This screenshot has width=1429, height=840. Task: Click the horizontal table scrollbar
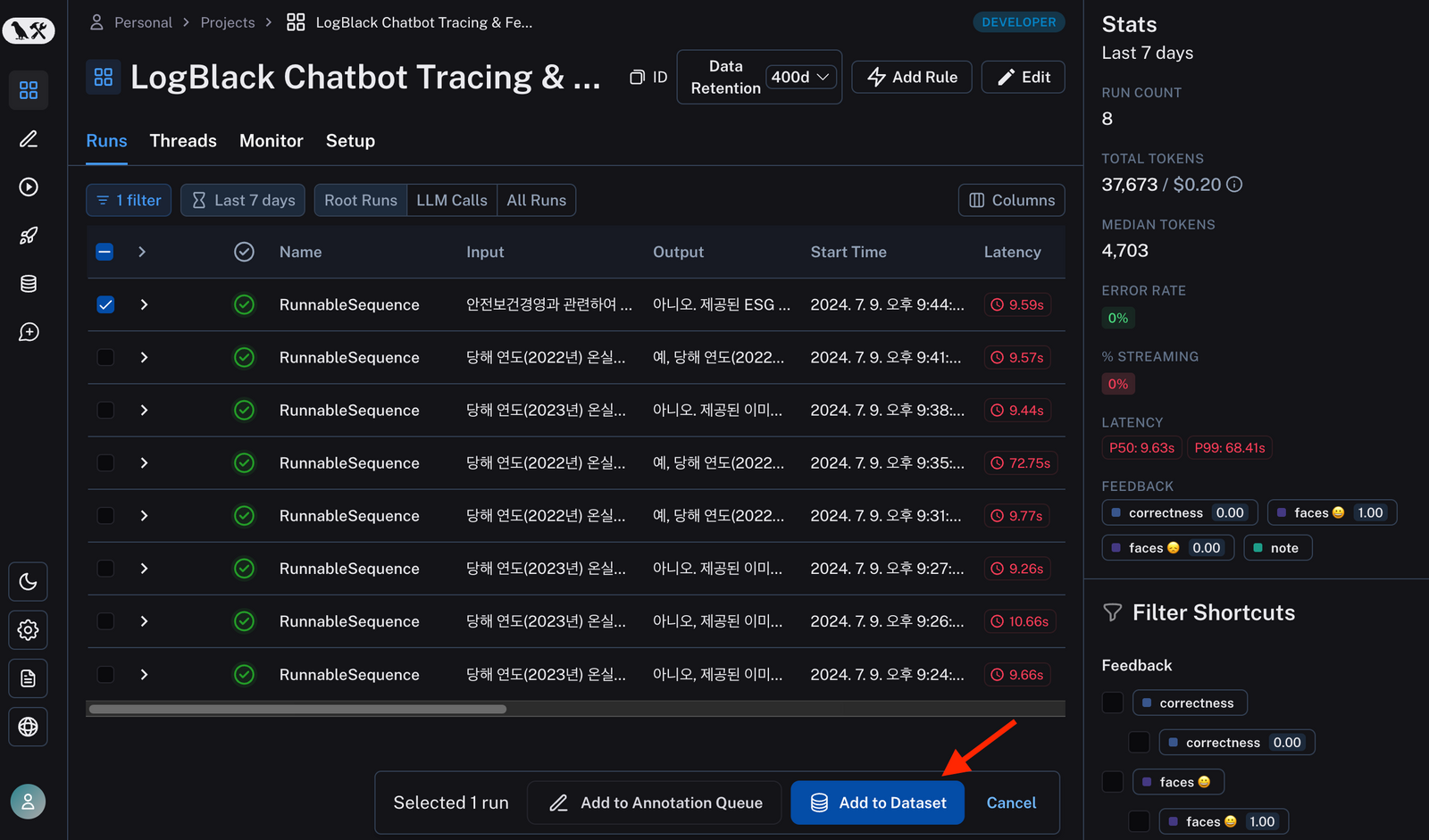click(297, 709)
